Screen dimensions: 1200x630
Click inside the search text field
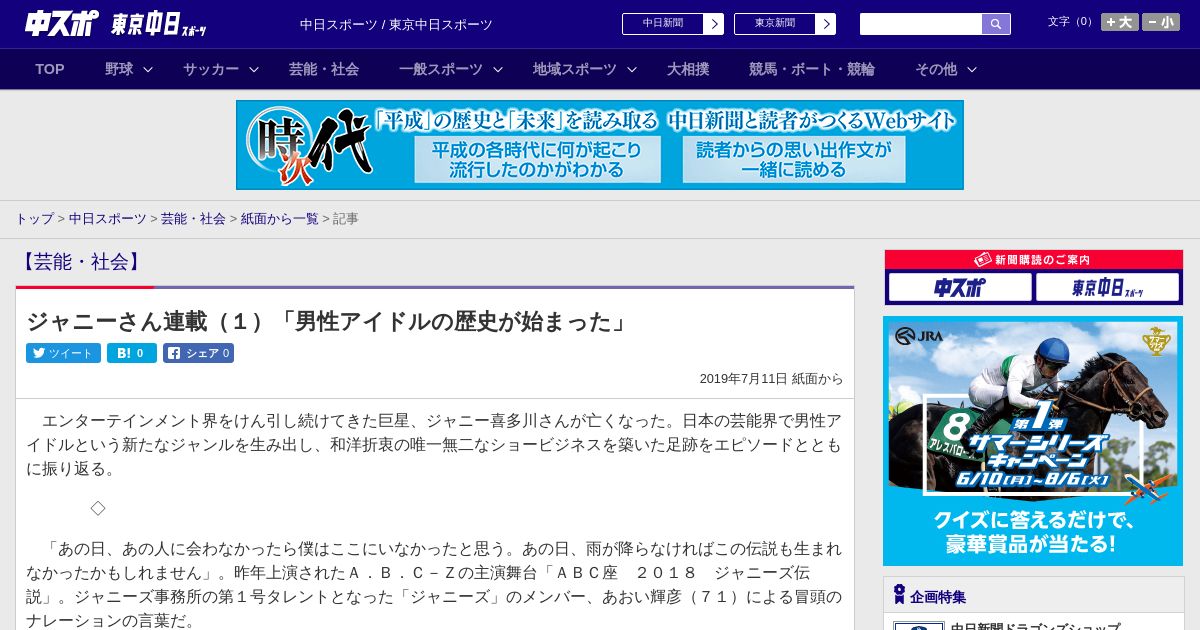(x=921, y=24)
